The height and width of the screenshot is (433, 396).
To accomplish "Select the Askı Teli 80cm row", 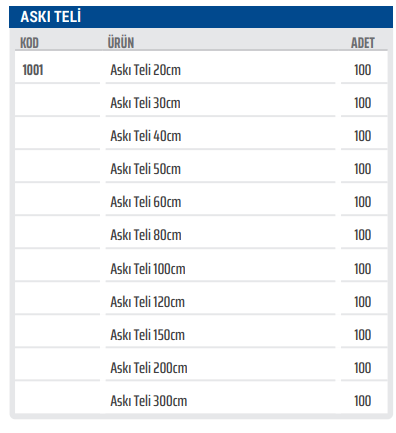I will [201, 233].
